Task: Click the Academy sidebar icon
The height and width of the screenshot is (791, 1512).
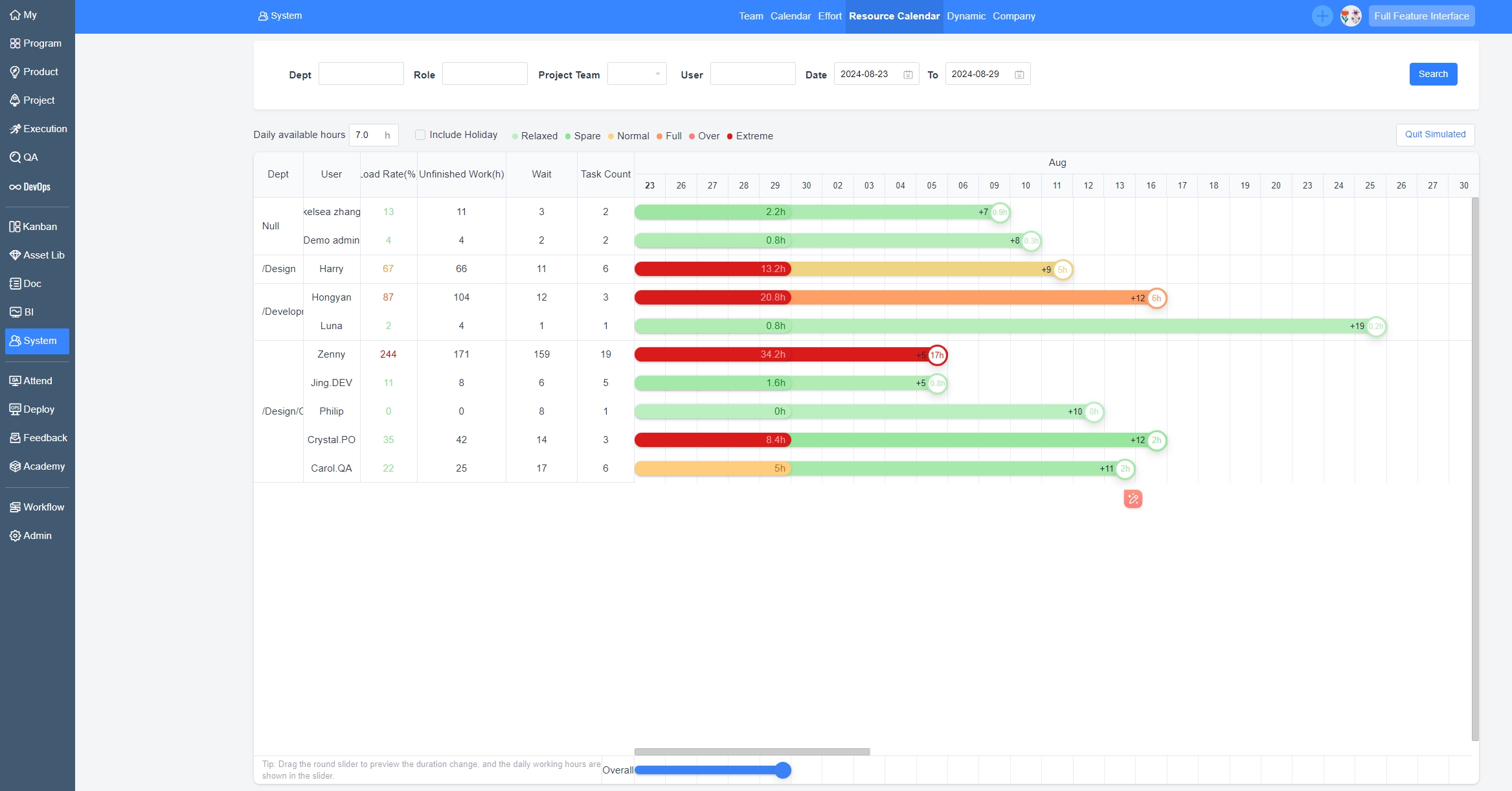Action: point(15,466)
